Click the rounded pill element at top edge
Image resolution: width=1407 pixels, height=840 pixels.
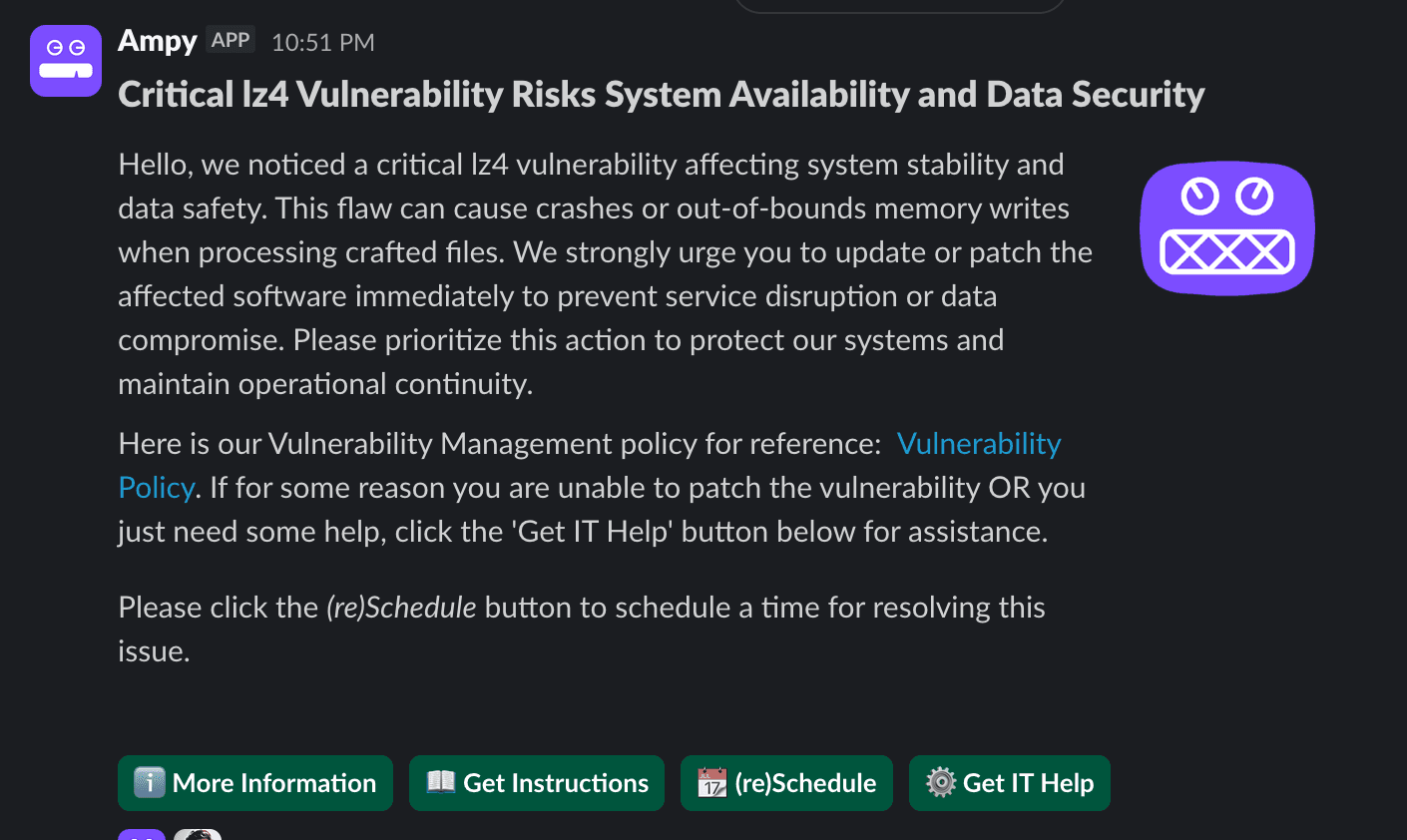tap(900, 6)
